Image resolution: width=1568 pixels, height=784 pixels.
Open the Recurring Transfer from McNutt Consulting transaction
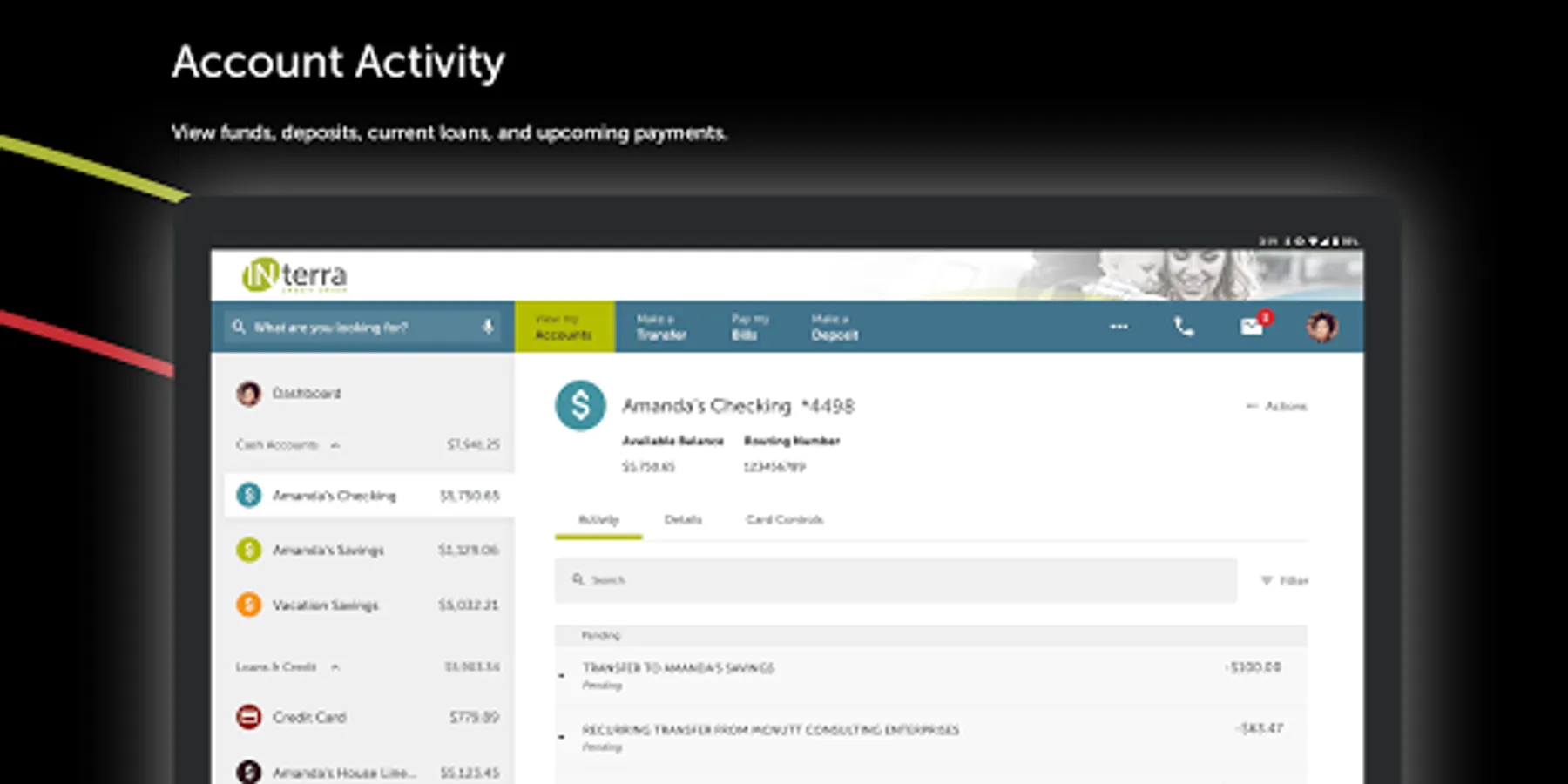point(930,737)
